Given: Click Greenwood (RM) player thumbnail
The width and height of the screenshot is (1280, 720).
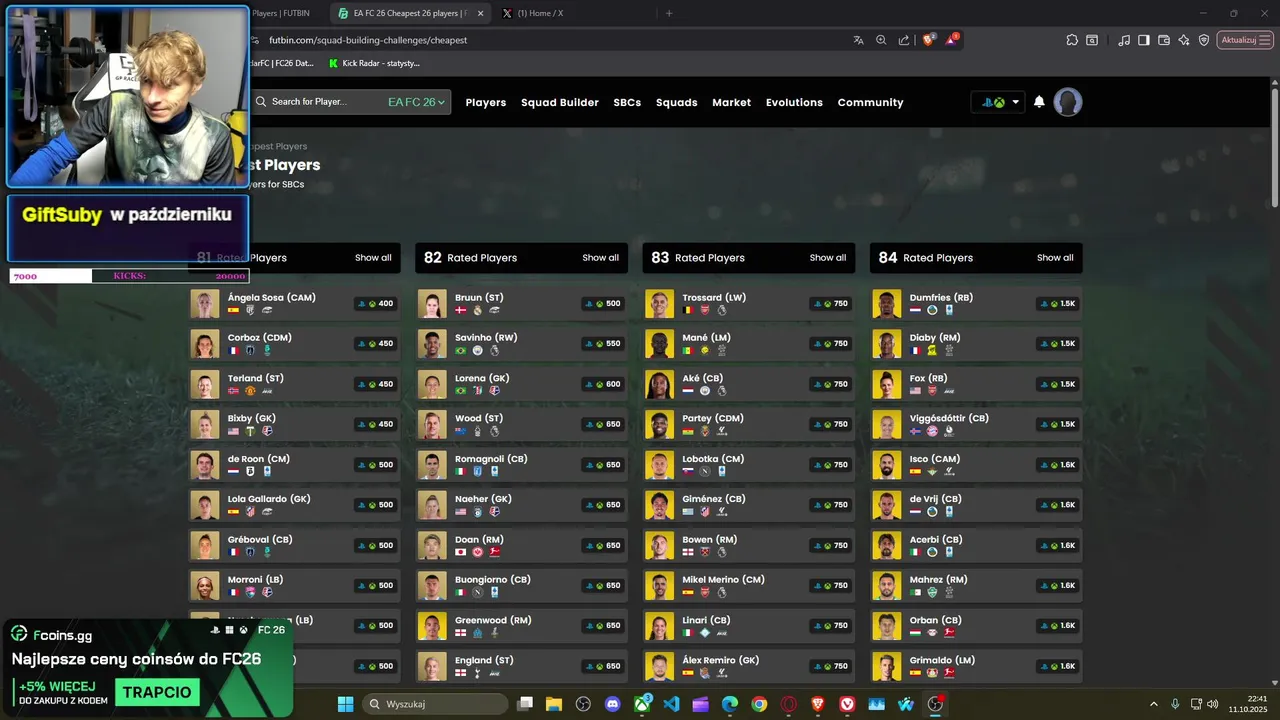Looking at the screenshot, I should (432, 626).
